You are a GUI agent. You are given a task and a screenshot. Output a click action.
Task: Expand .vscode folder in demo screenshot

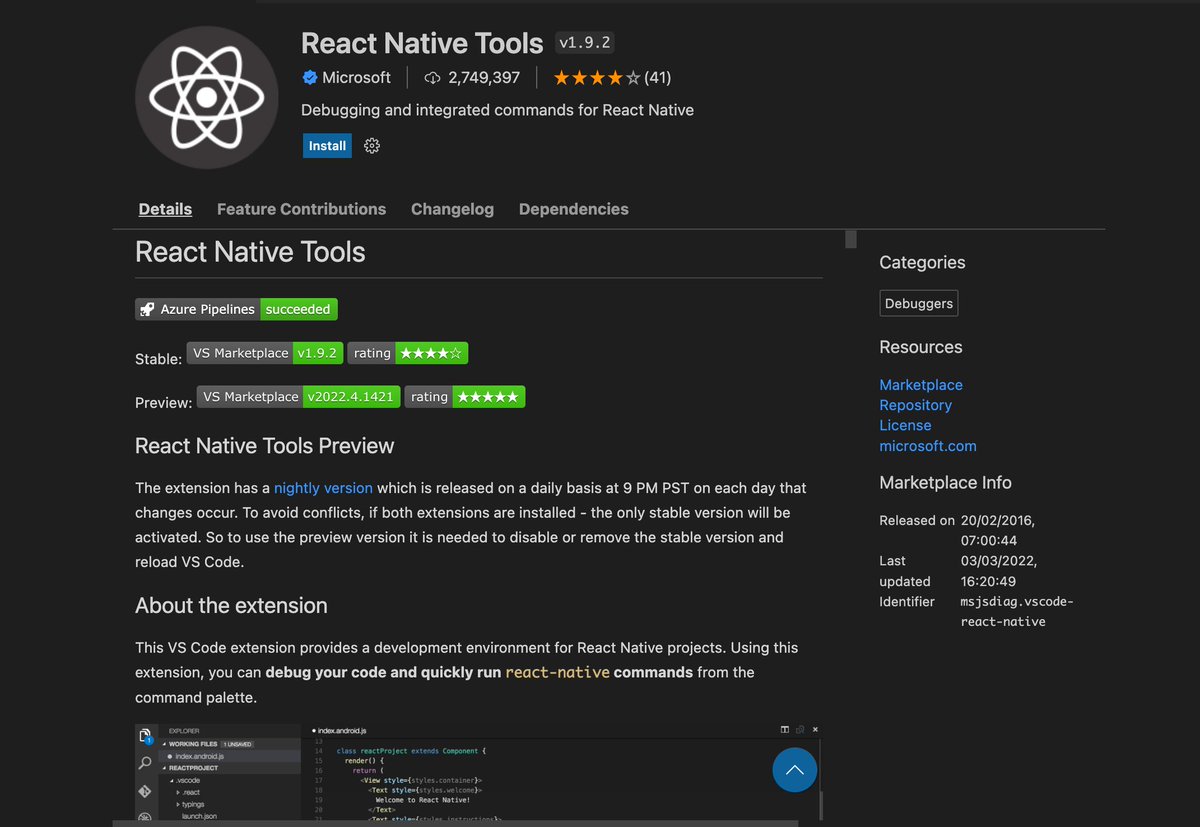(x=185, y=780)
